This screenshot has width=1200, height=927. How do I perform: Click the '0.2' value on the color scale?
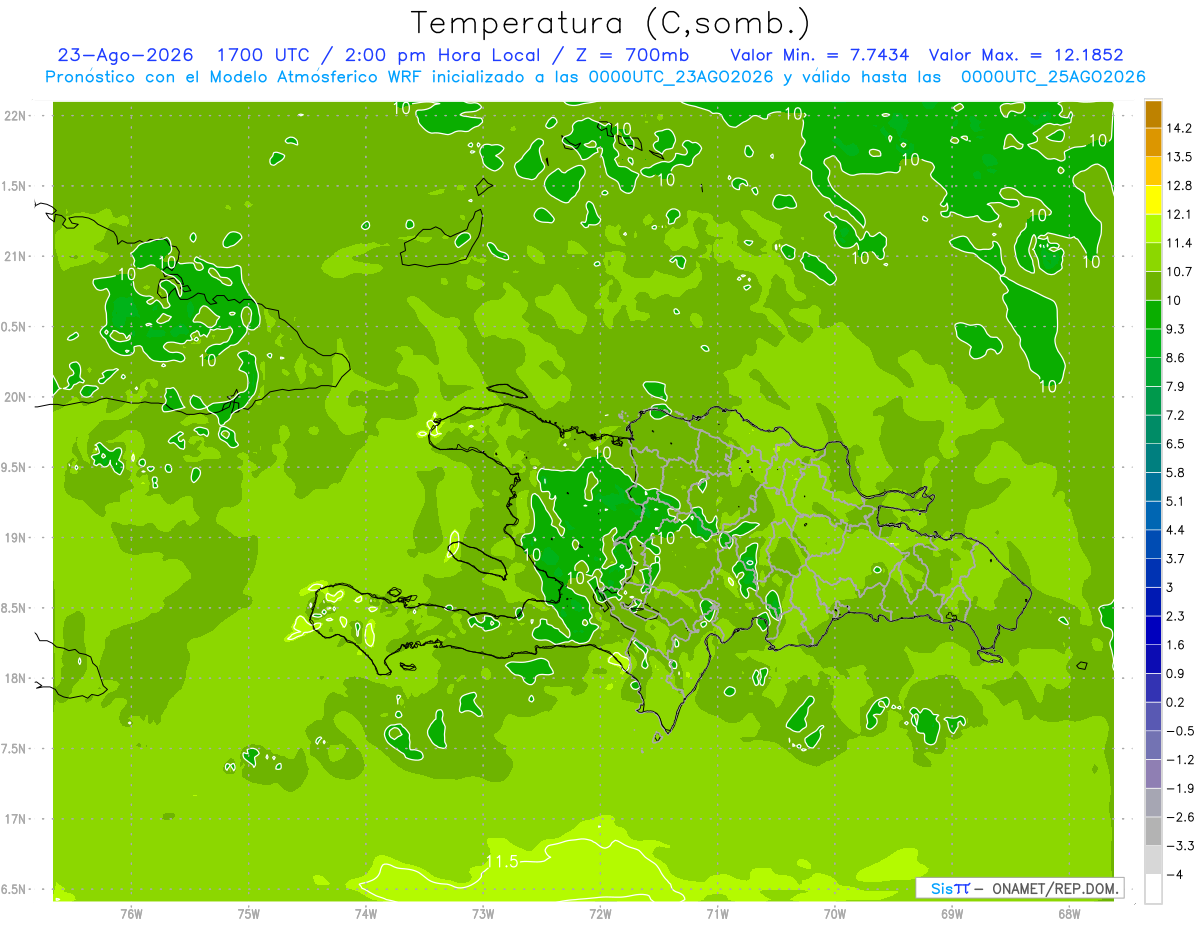click(x=1176, y=702)
